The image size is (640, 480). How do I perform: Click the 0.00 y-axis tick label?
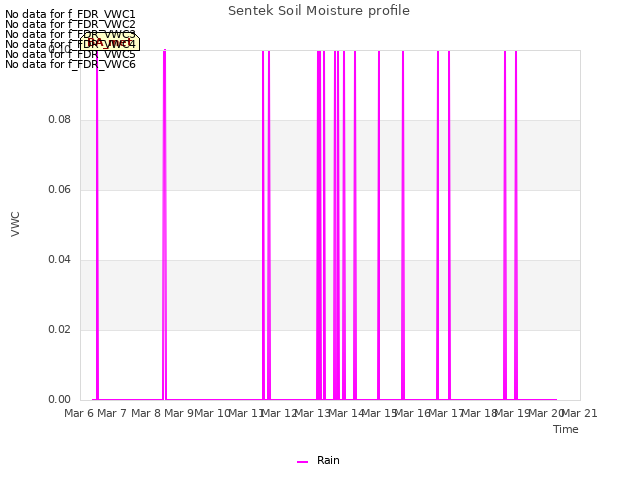(60, 399)
